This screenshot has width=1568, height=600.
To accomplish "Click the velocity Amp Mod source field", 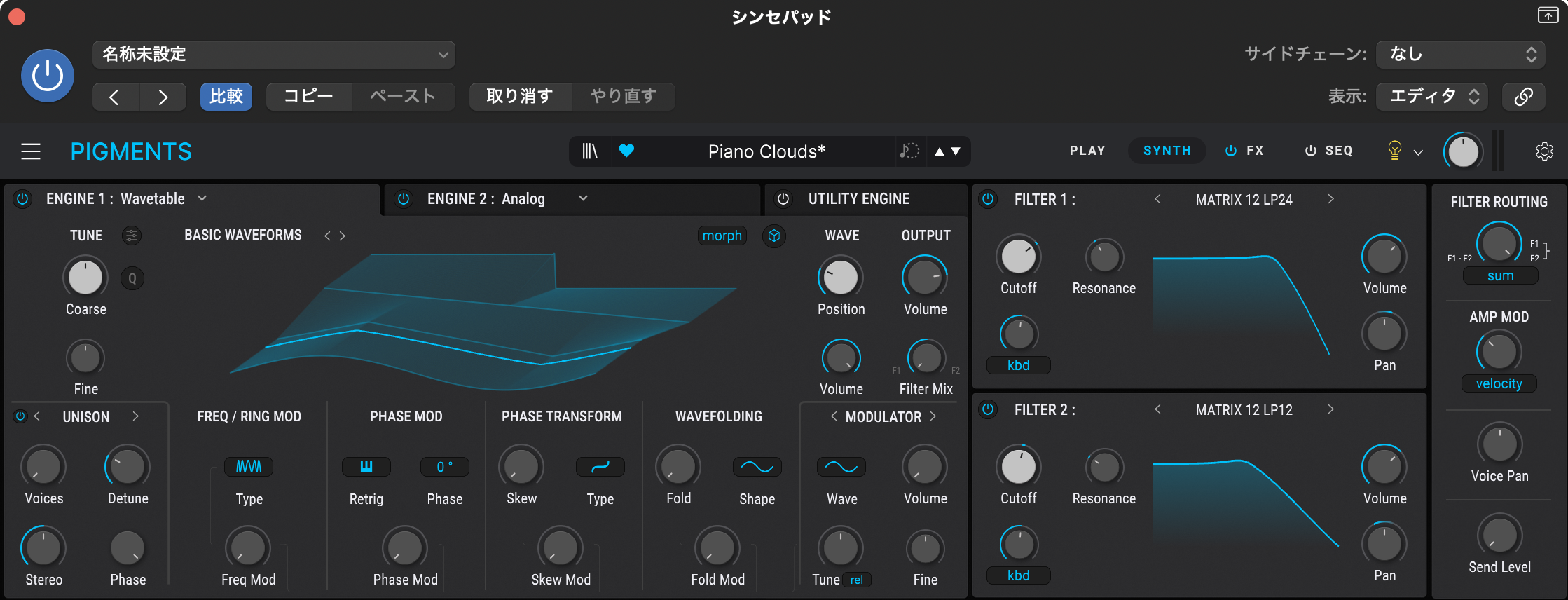I will (1499, 383).
